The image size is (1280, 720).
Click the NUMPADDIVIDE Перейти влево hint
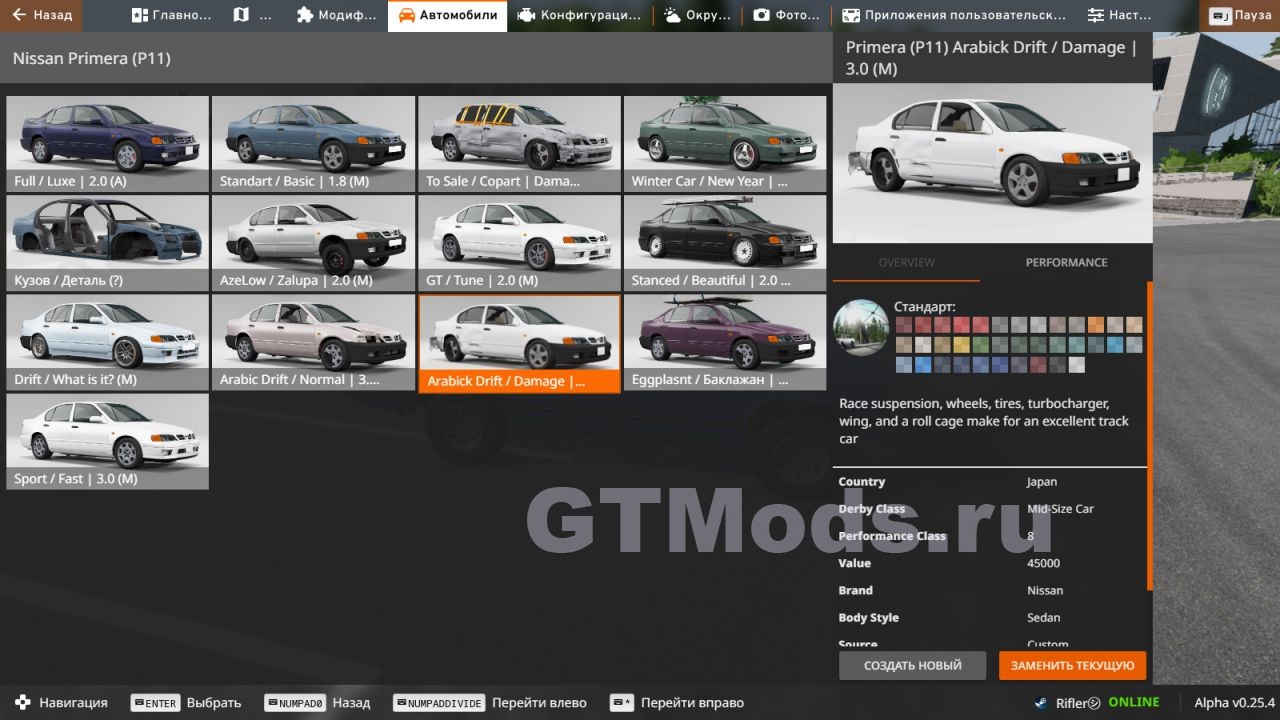point(490,703)
